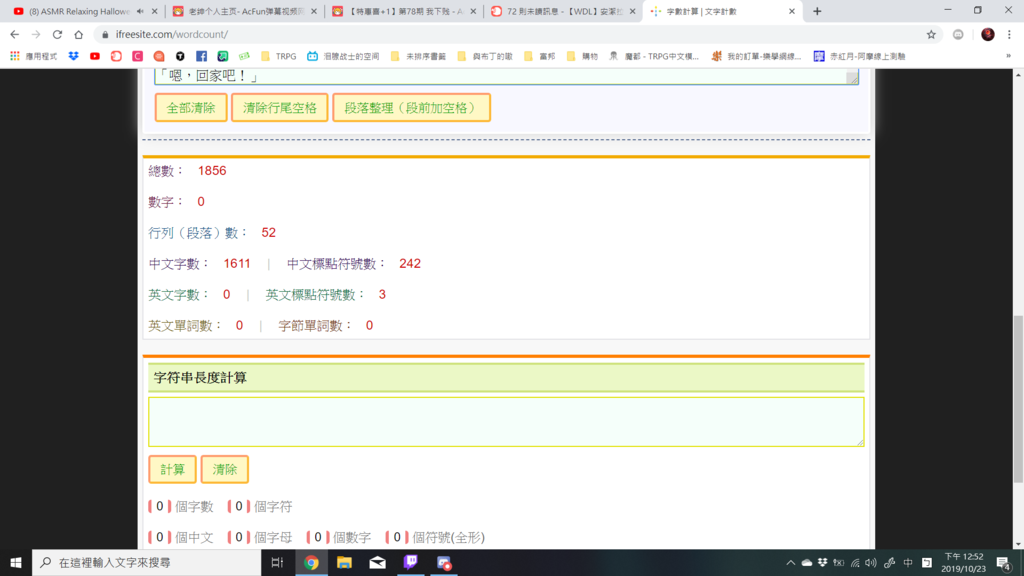Image resolution: width=1024 pixels, height=576 pixels.
Task: Open the 赤紅月-阿摩線上測驗 bookmark
Action: tap(859, 56)
